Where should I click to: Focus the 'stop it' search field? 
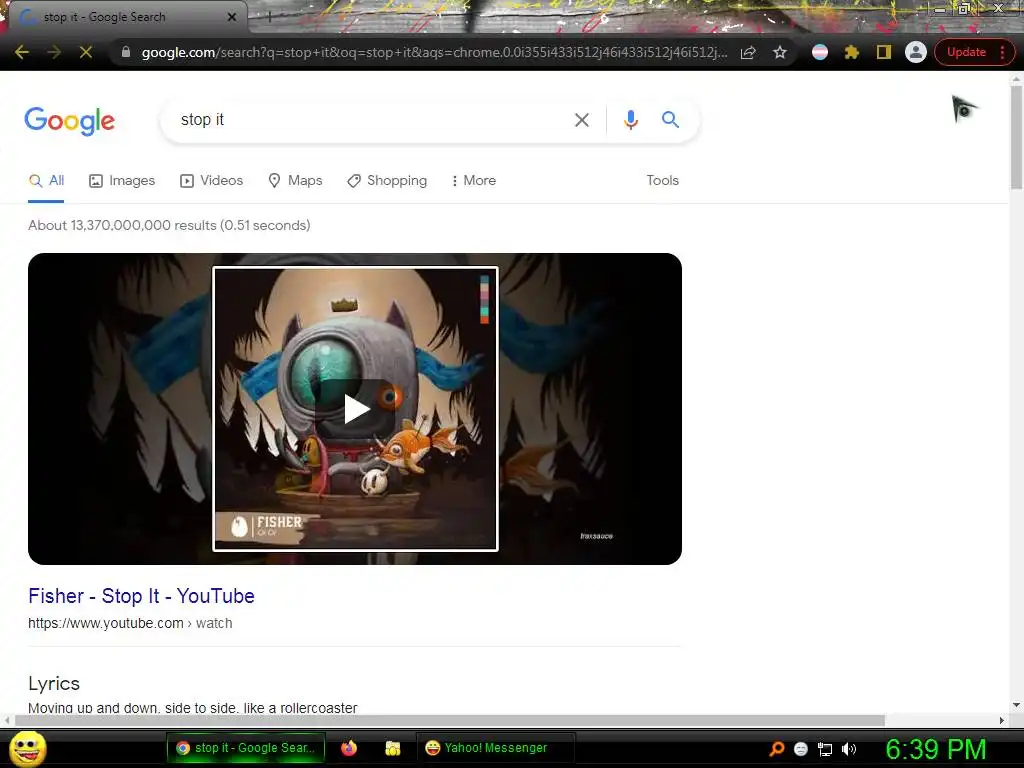click(x=372, y=120)
